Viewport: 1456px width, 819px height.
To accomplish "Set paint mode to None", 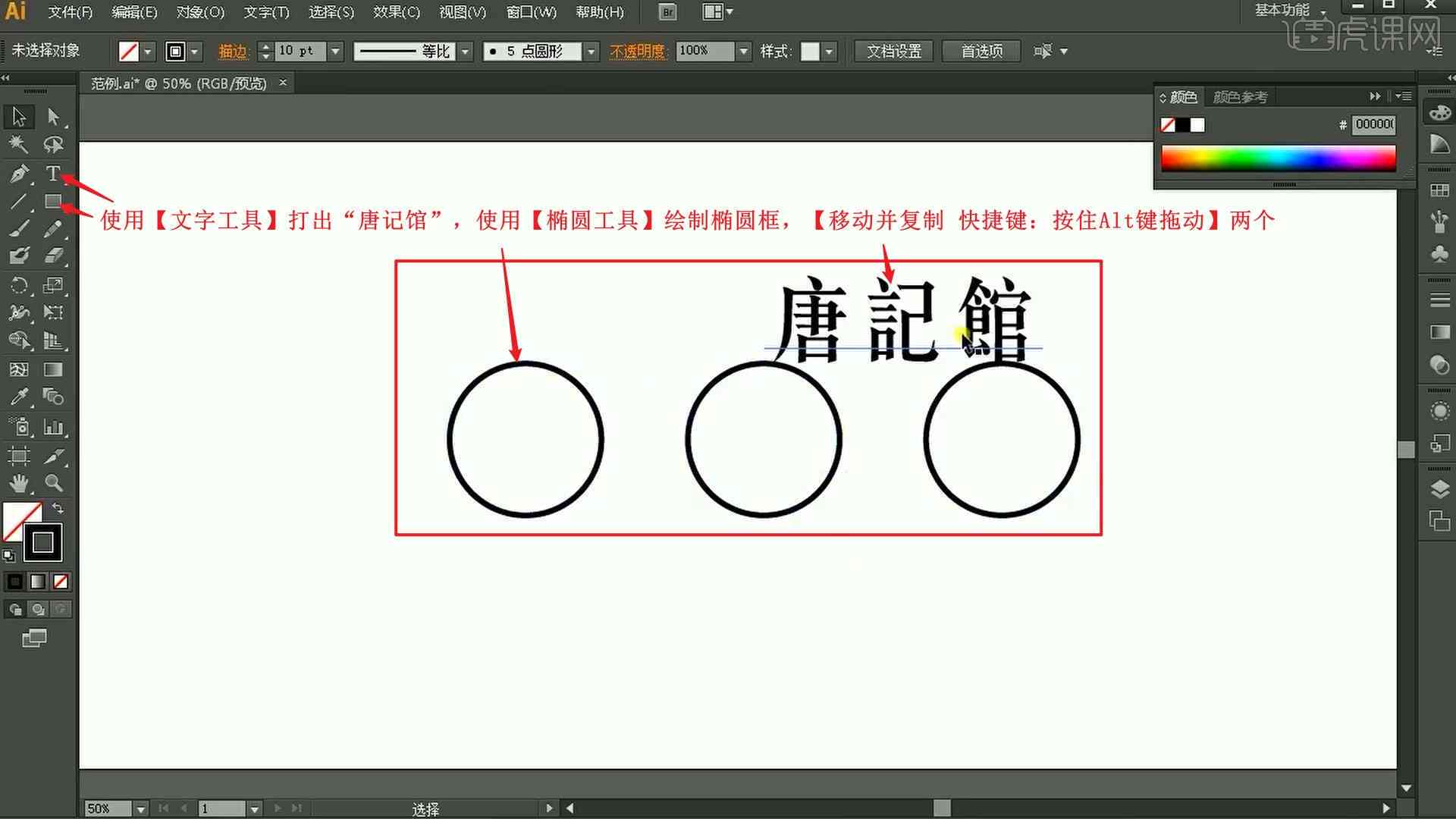I will click(x=61, y=582).
